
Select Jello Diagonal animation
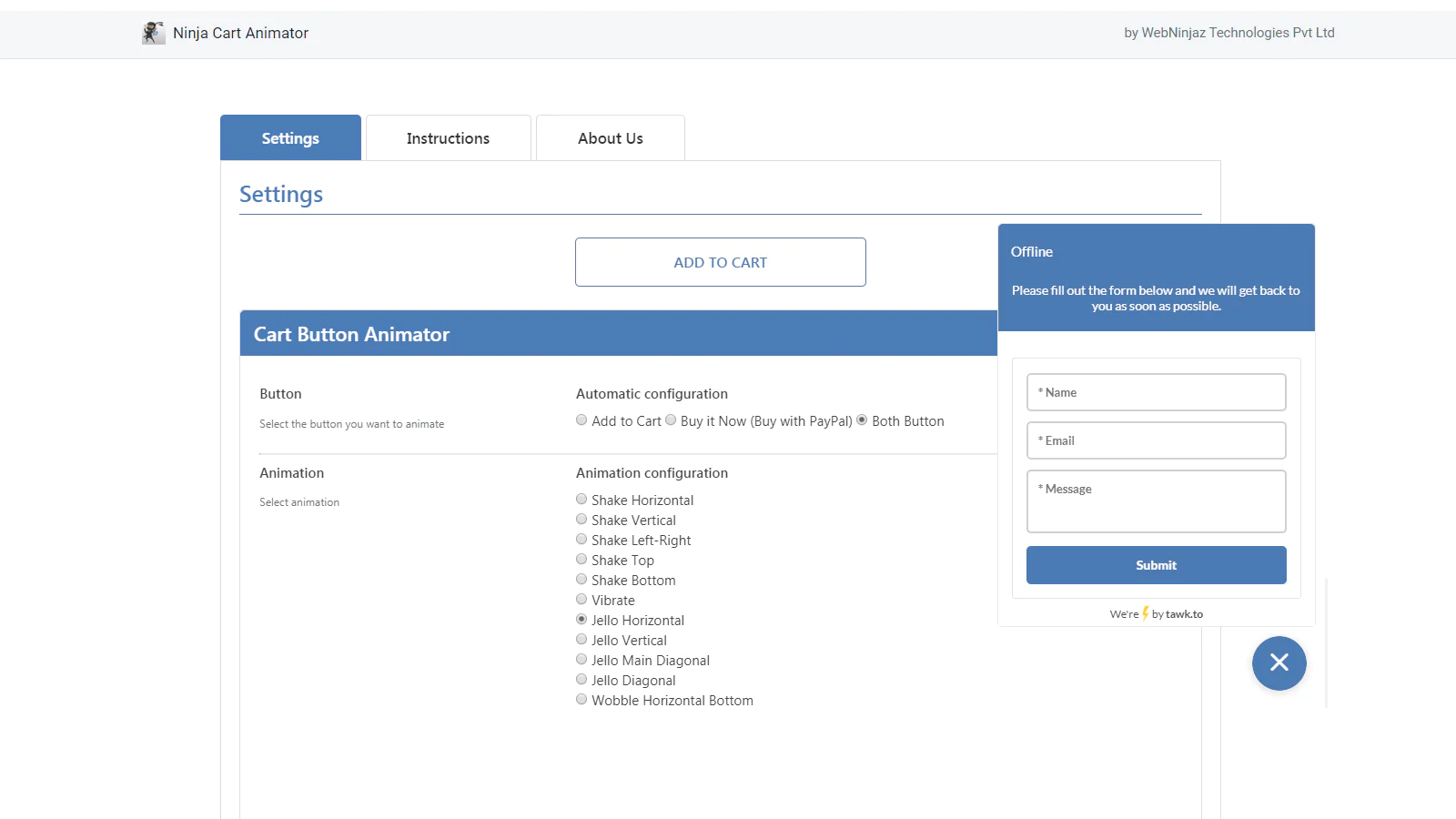[581, 680]
